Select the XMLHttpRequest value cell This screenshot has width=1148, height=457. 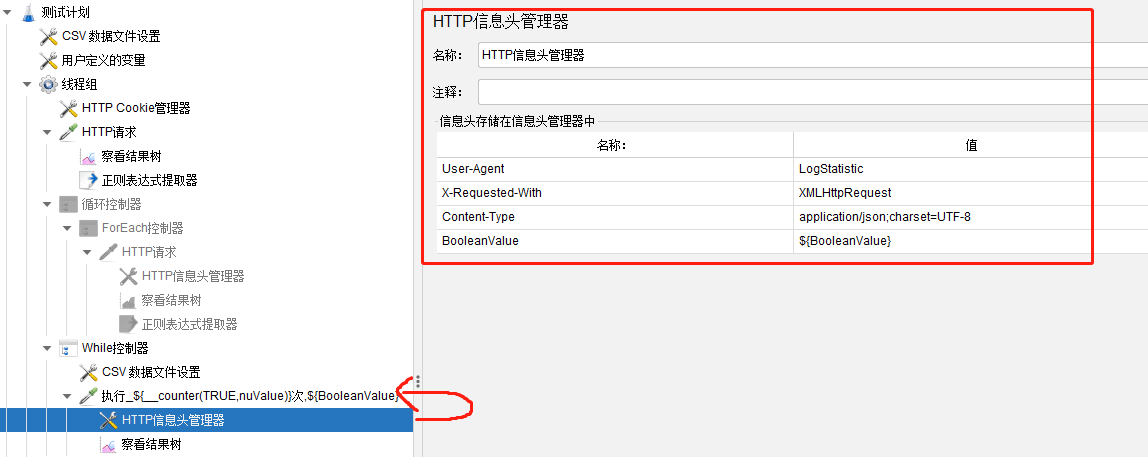(971, 193)
